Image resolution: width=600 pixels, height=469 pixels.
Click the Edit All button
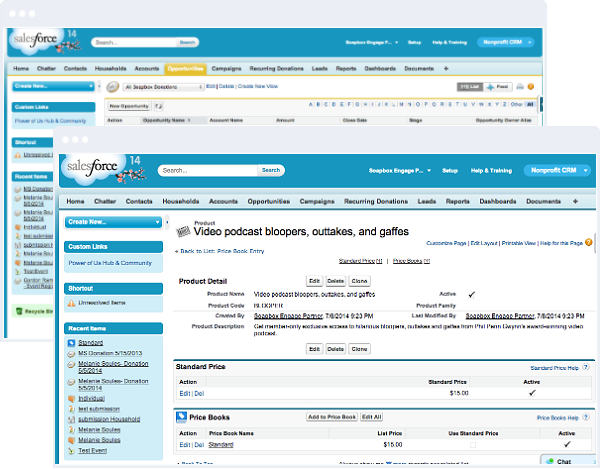click(x=372, y=417)
